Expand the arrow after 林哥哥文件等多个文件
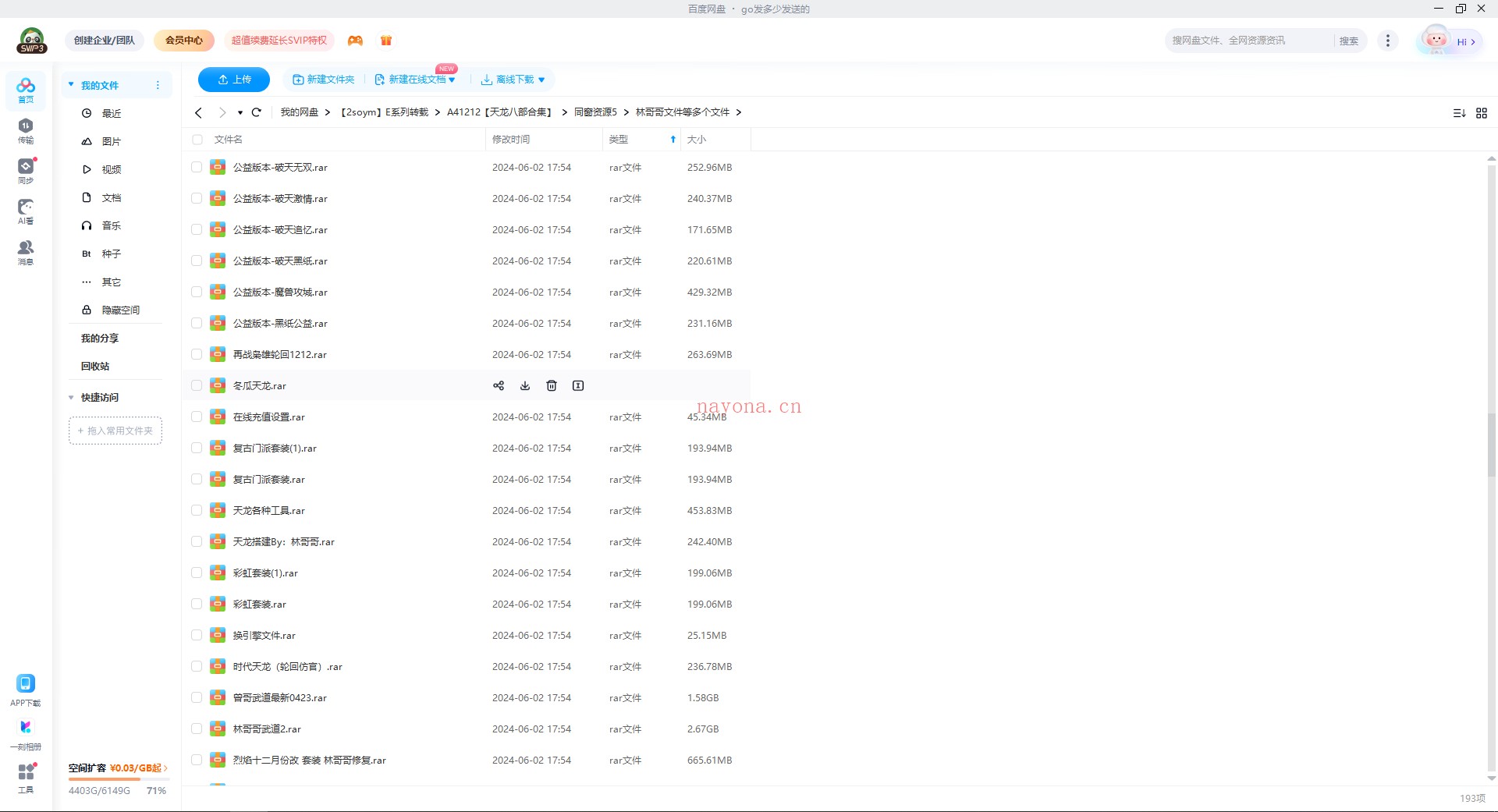This screenshot has width=1498, height=812. (x=738, y=112)
